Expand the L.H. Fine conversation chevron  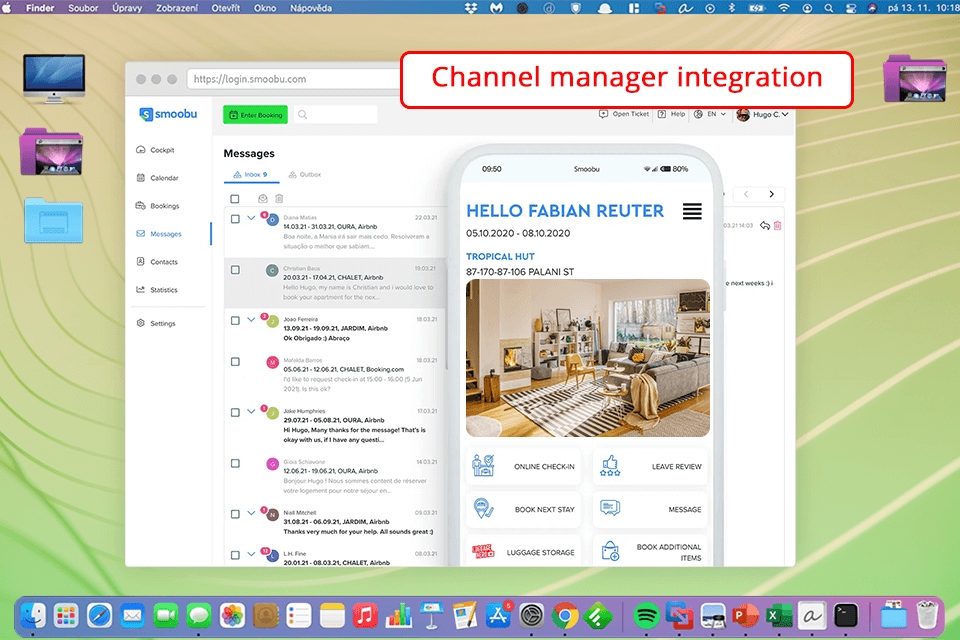click(251, 554)
